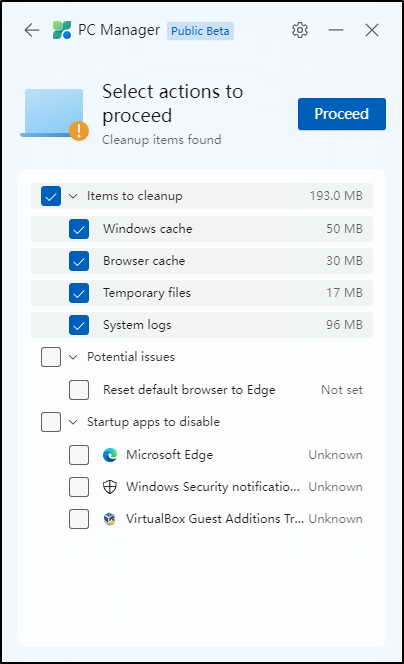404x664 pixels.
Task: Select the System logs row
Action: [202, 325]
